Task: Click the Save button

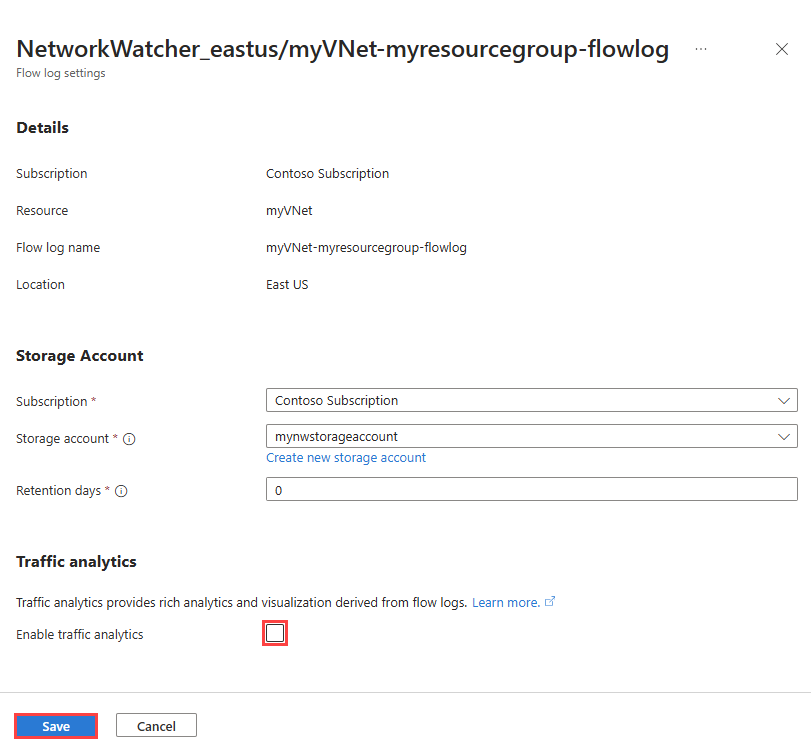Action: point(56,726)
